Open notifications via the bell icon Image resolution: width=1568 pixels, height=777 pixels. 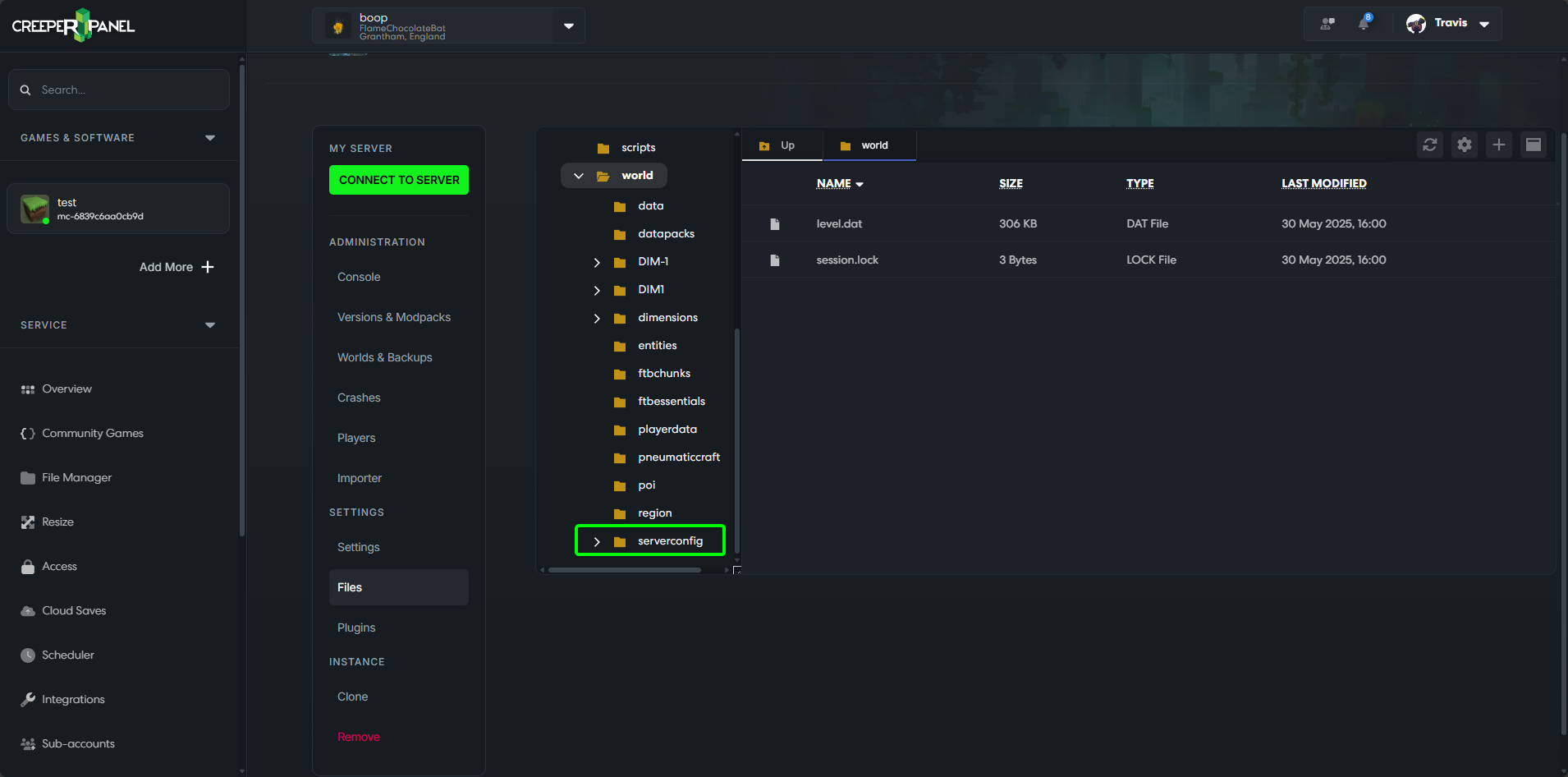pyautogui.click(x=1364, y=23)
